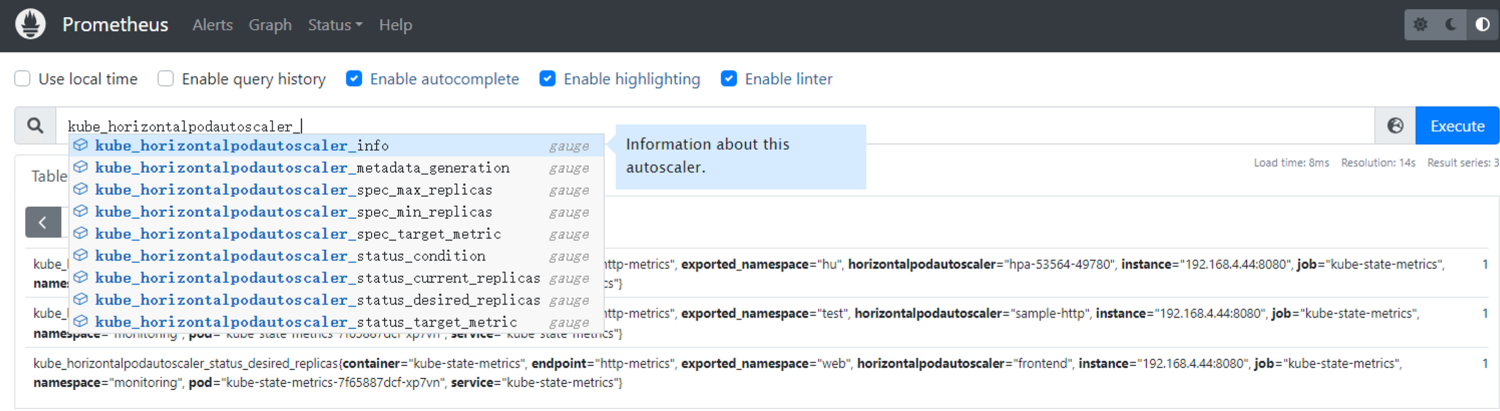Go to Graph page
Screen dimensions: 1500x411
270,25
